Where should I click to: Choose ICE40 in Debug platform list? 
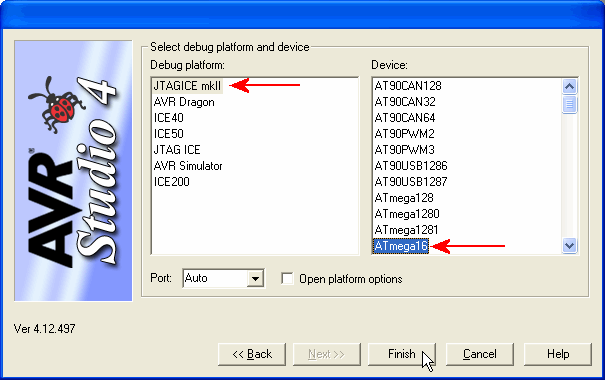click(169, 118)
